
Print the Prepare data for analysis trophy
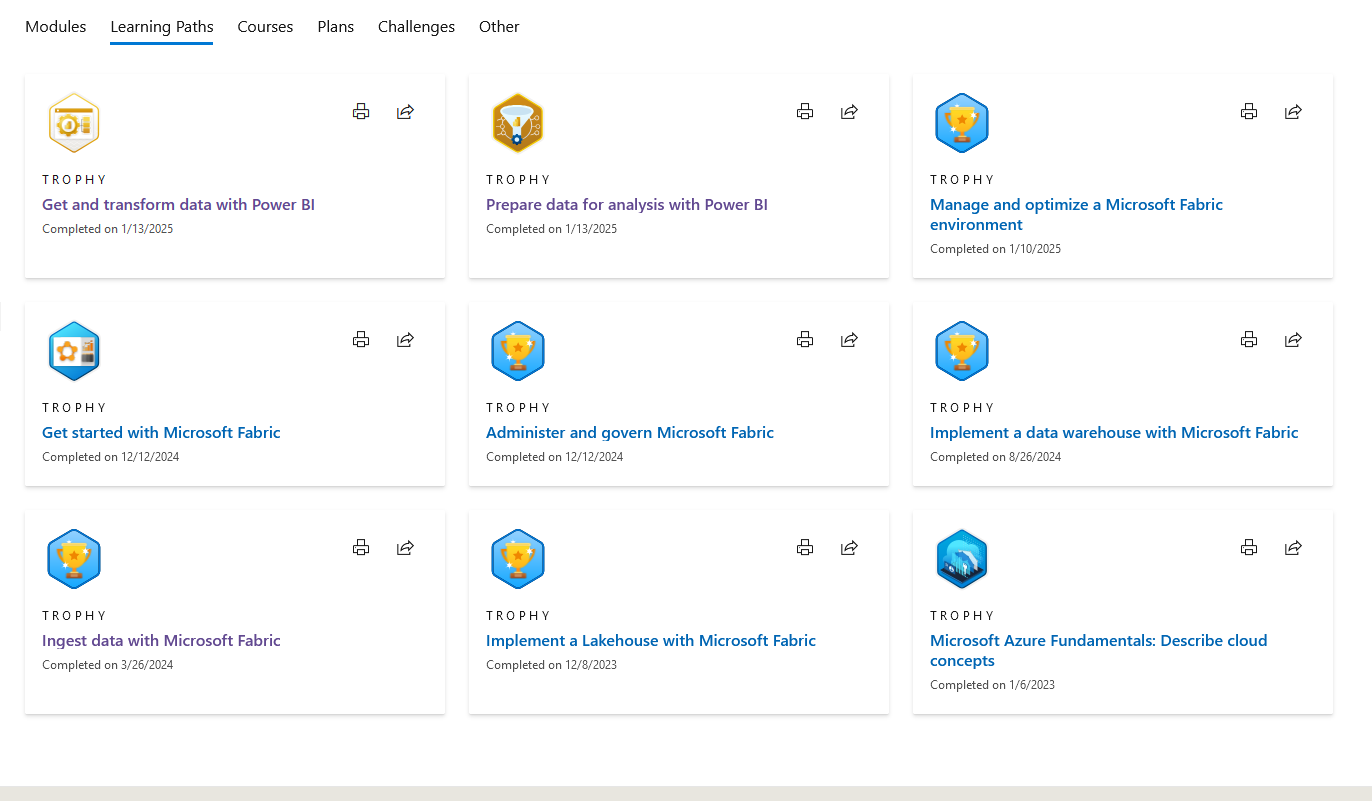pyautogui.click(x=805, y=112)
